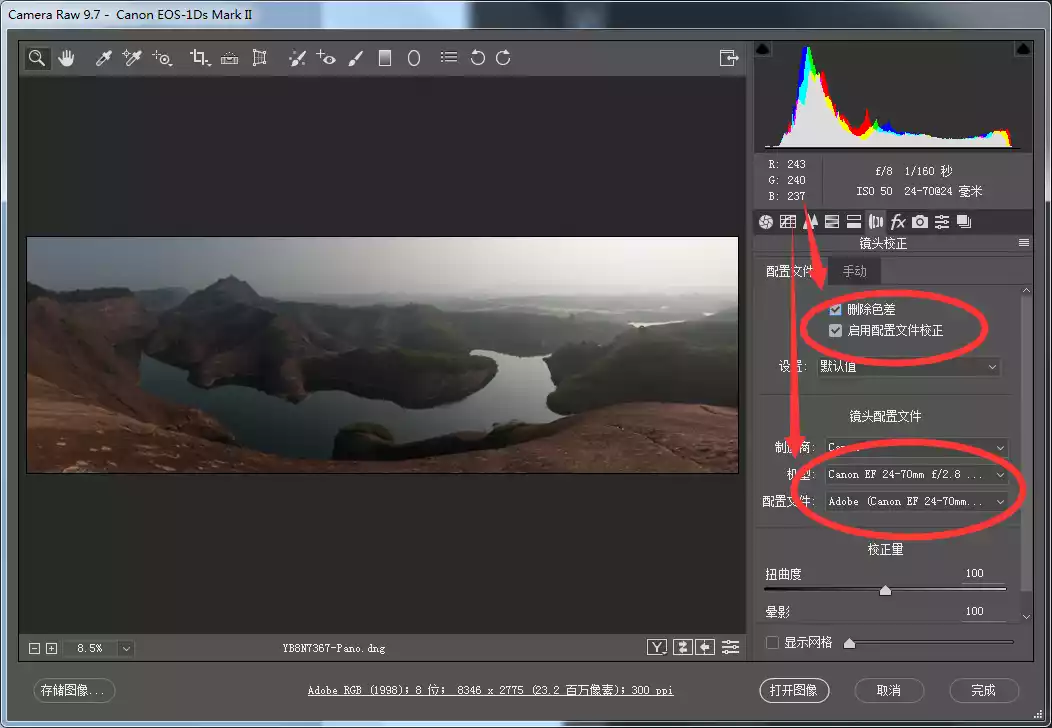Switch to the 手动 tab
1052x728 pixels.
click(x=854, y=271)
